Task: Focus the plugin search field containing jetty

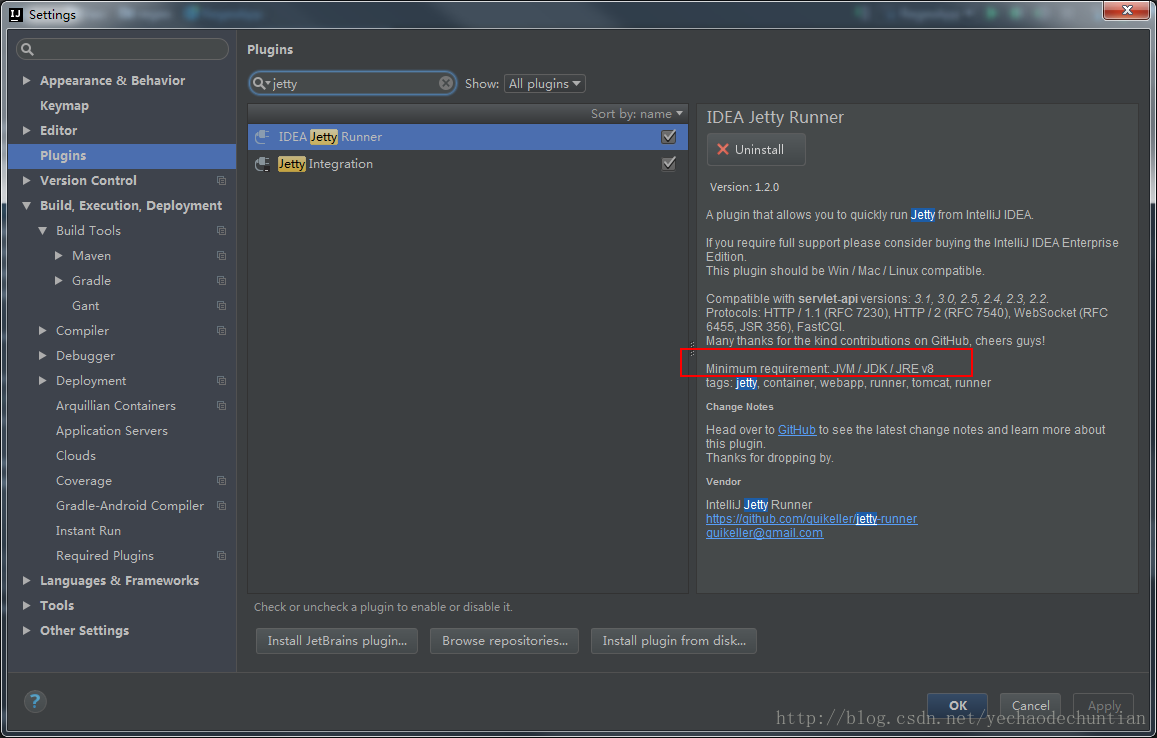Action: pyautogui.click(x=352, y=83)
